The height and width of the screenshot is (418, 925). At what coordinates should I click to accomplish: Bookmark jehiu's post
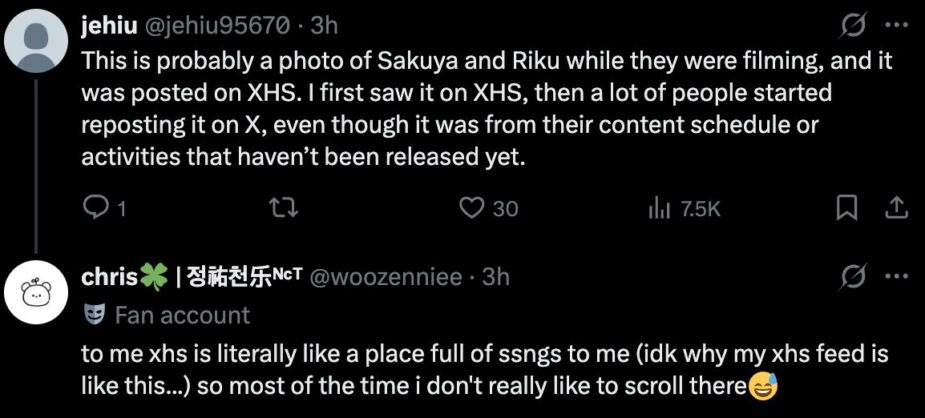[x=847, y=207]
